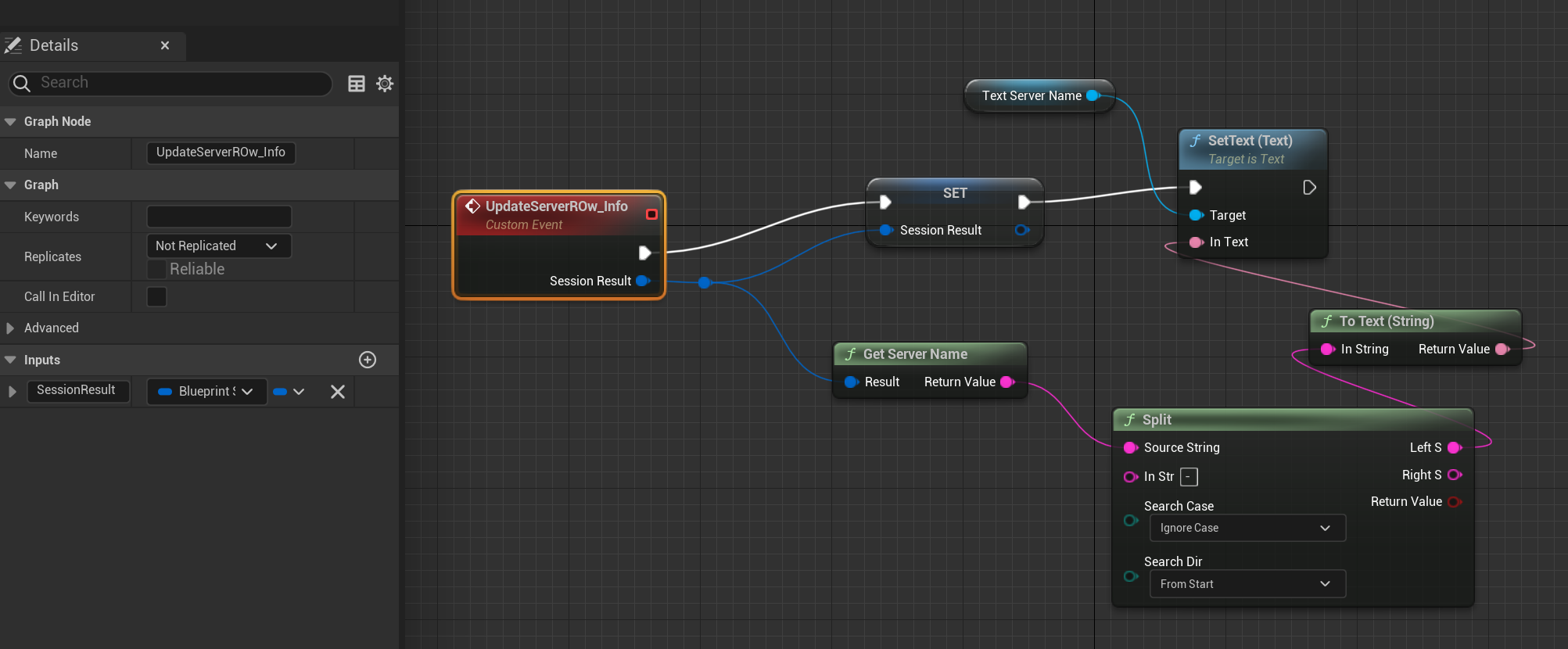
Task: Open the Search Case Ignore Case dropdown
Action: (1247, 528)
